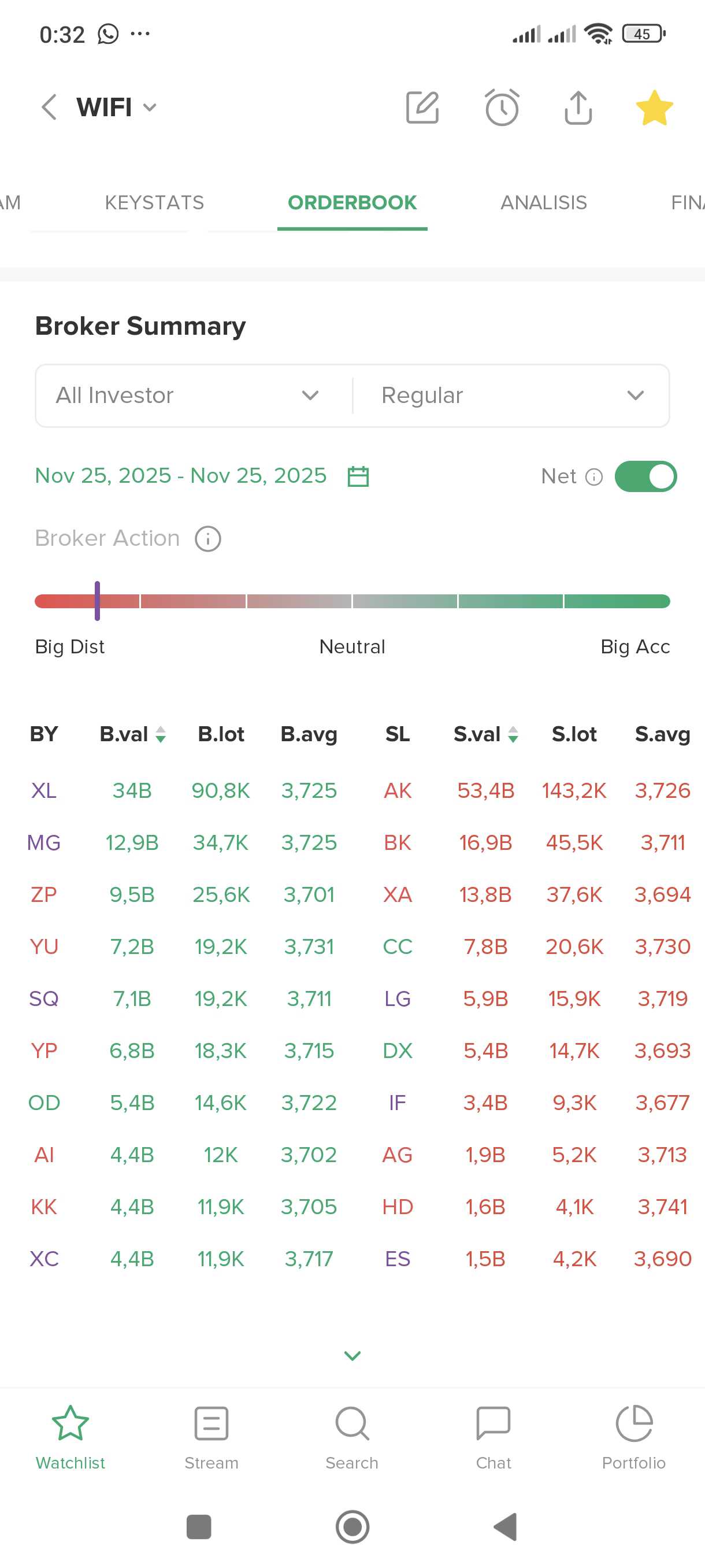The height and width of the screenshot is (1568, 705).
Task: Toggle the Net switch off
Action: tap(645, 476)
